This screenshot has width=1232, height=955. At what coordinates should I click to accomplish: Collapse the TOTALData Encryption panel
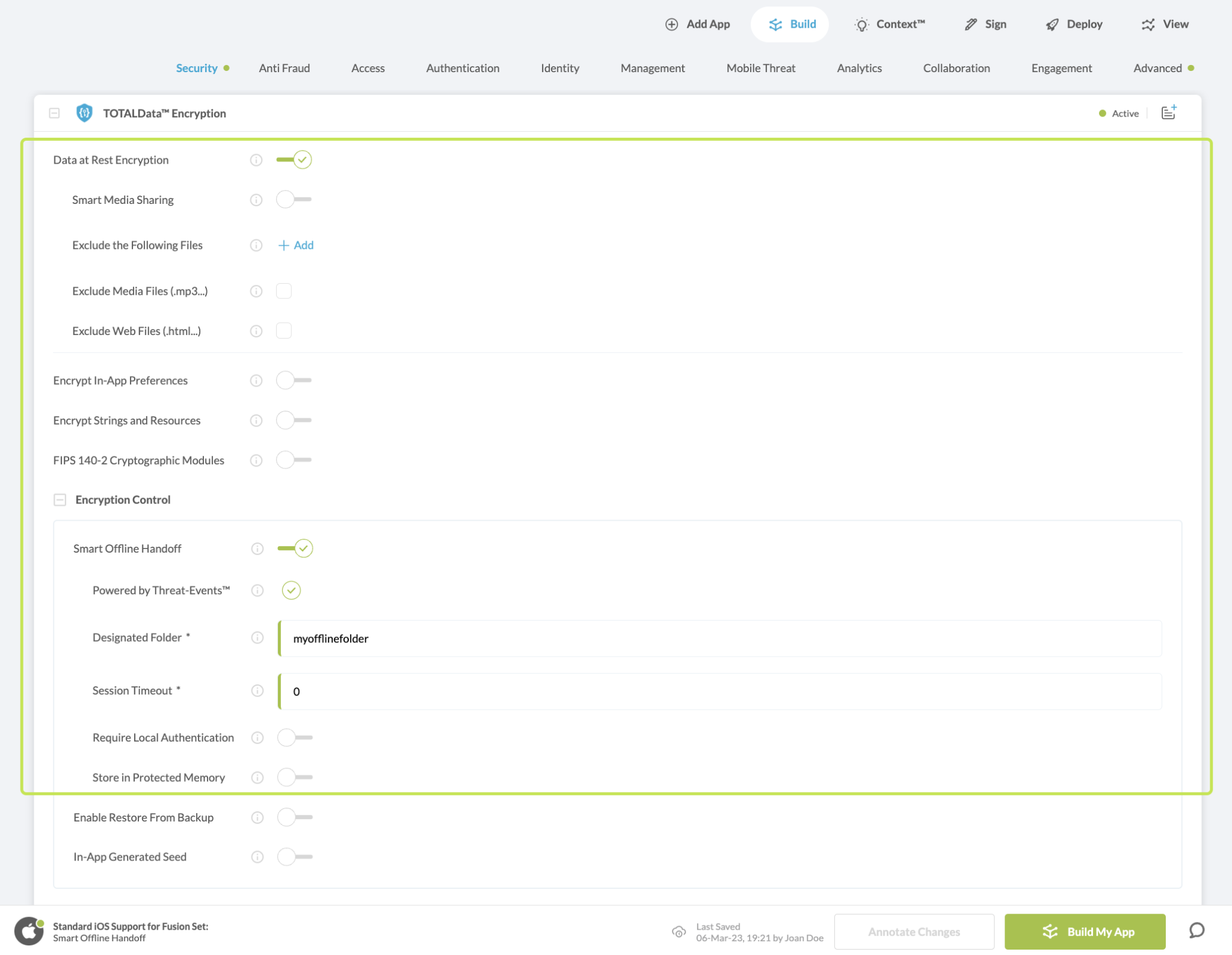54,113
